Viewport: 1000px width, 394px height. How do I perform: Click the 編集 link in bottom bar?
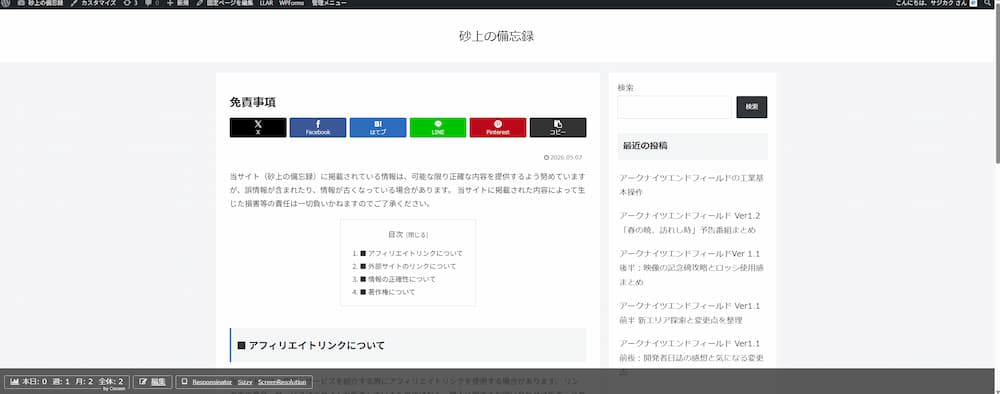tap(158, 381)
